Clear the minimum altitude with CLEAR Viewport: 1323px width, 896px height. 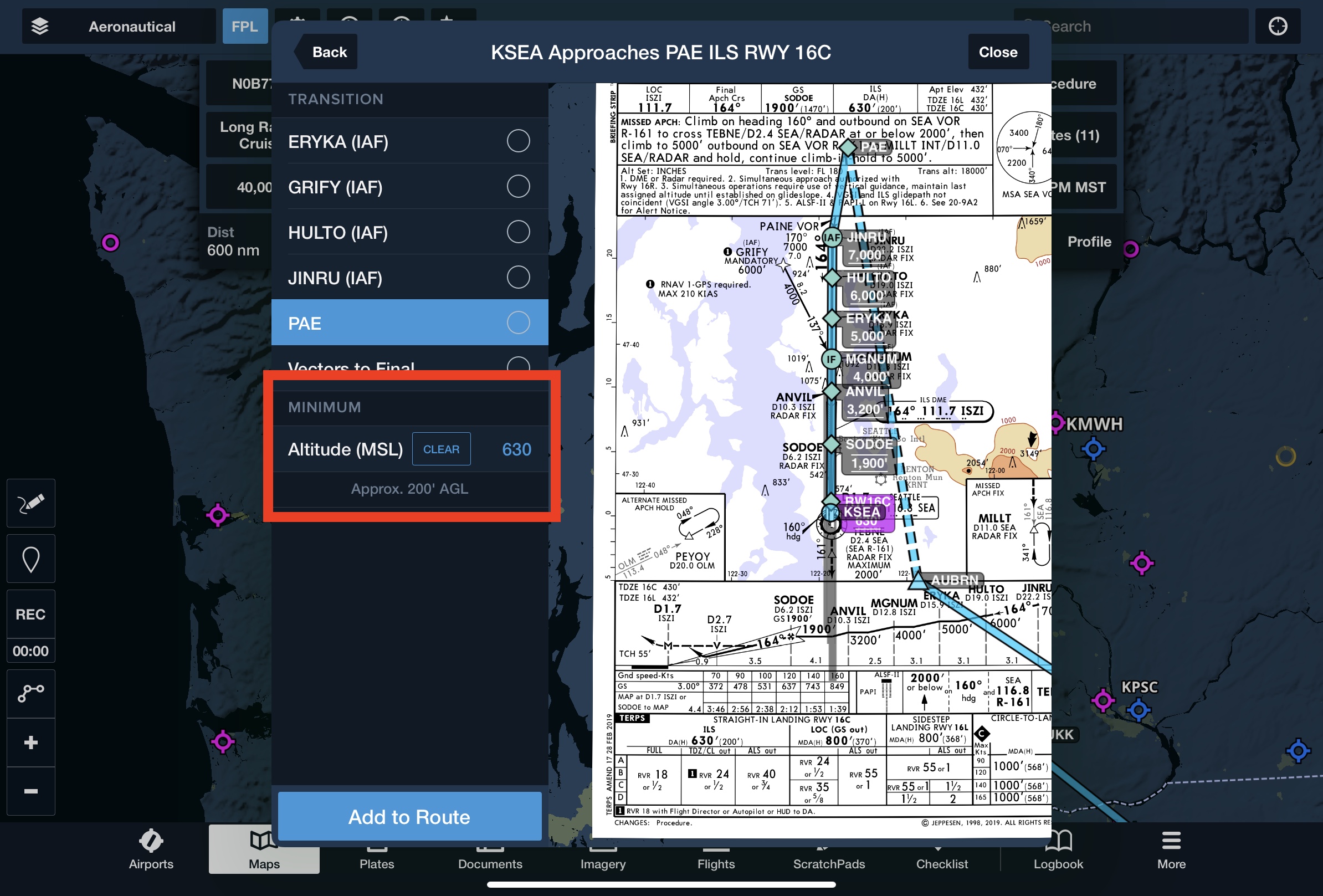(440, 449)
